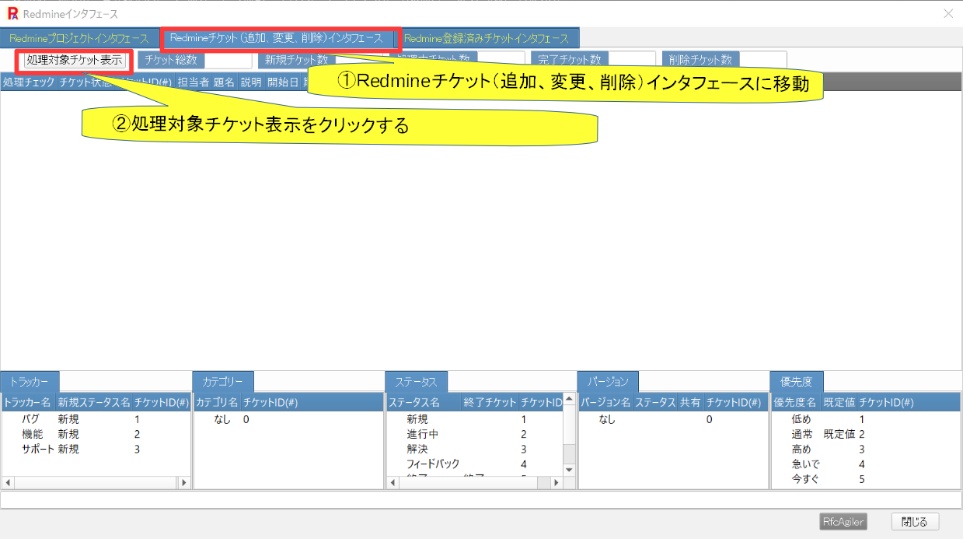Click the 担当者 column header
Viewport: 963px width, 539px height.
[x=193, y=82]
